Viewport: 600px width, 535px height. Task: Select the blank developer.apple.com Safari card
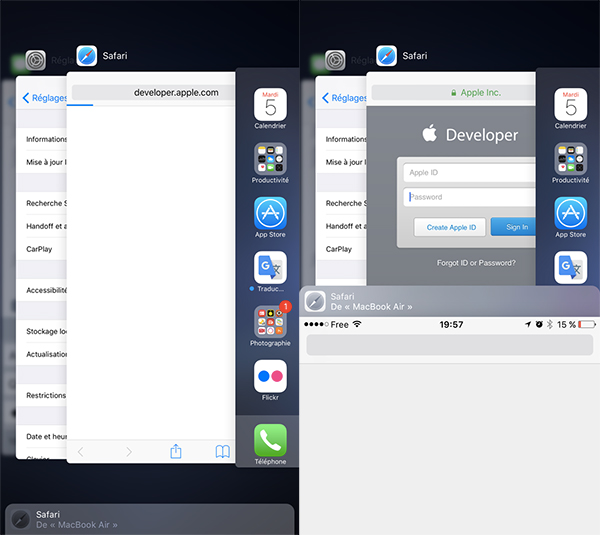point(150,270)
